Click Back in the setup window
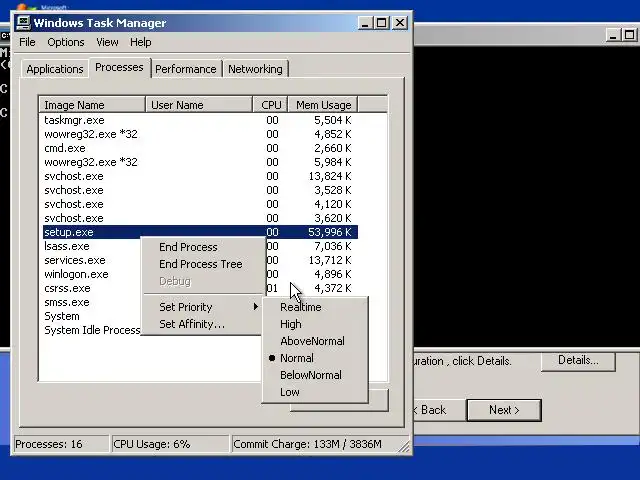 pos(438,410)
